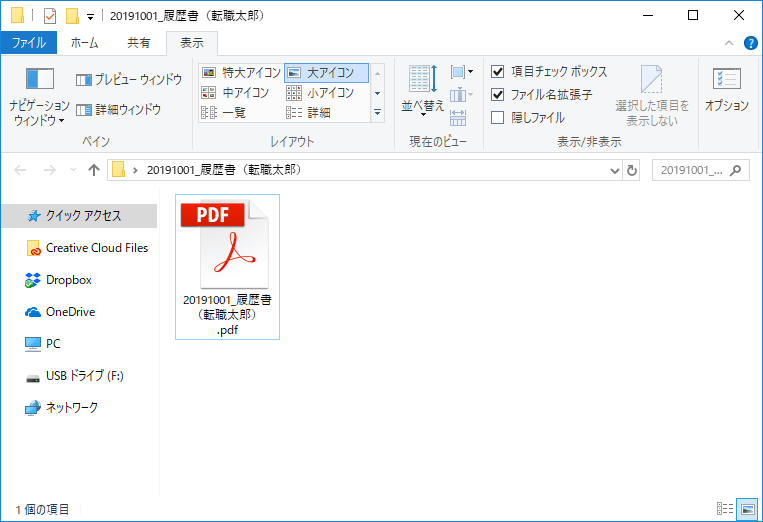This screenshot has width=763, height=522.
Task: Click the Add columns icon
Action: [461, 94]
